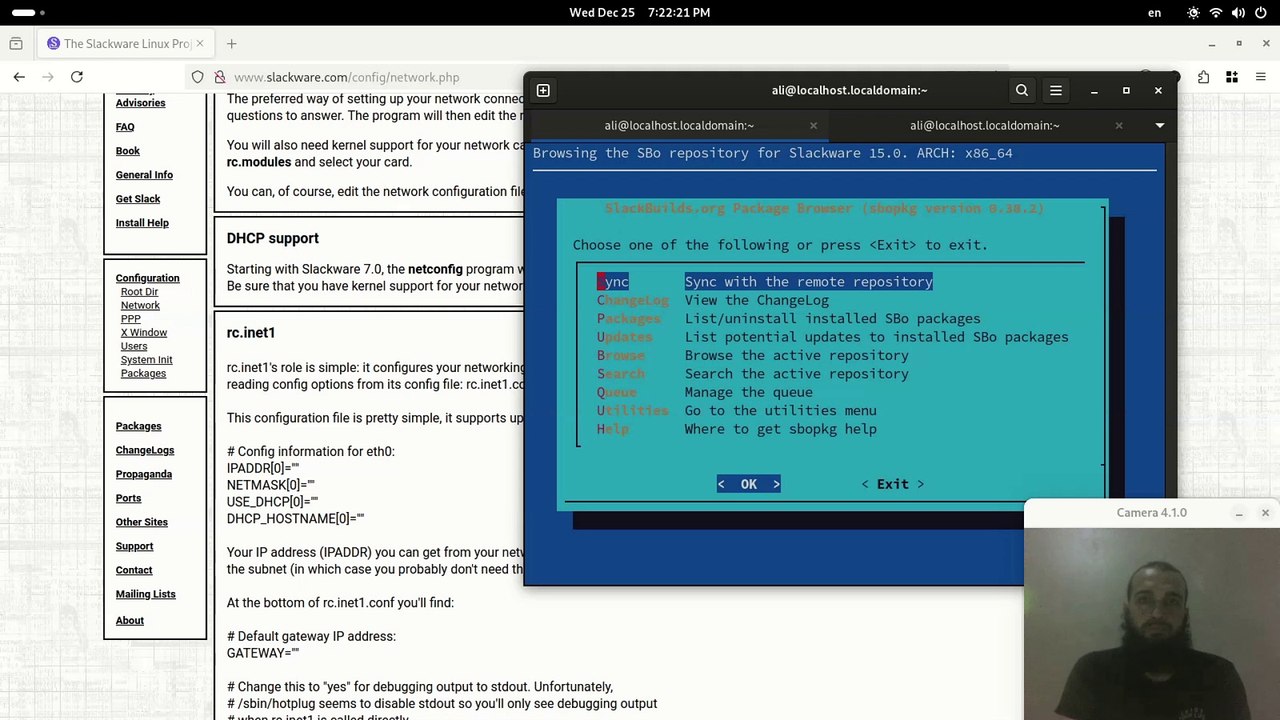Close the second terminal tab
Screen dimensions: 1280x720
pos(1118,125)
